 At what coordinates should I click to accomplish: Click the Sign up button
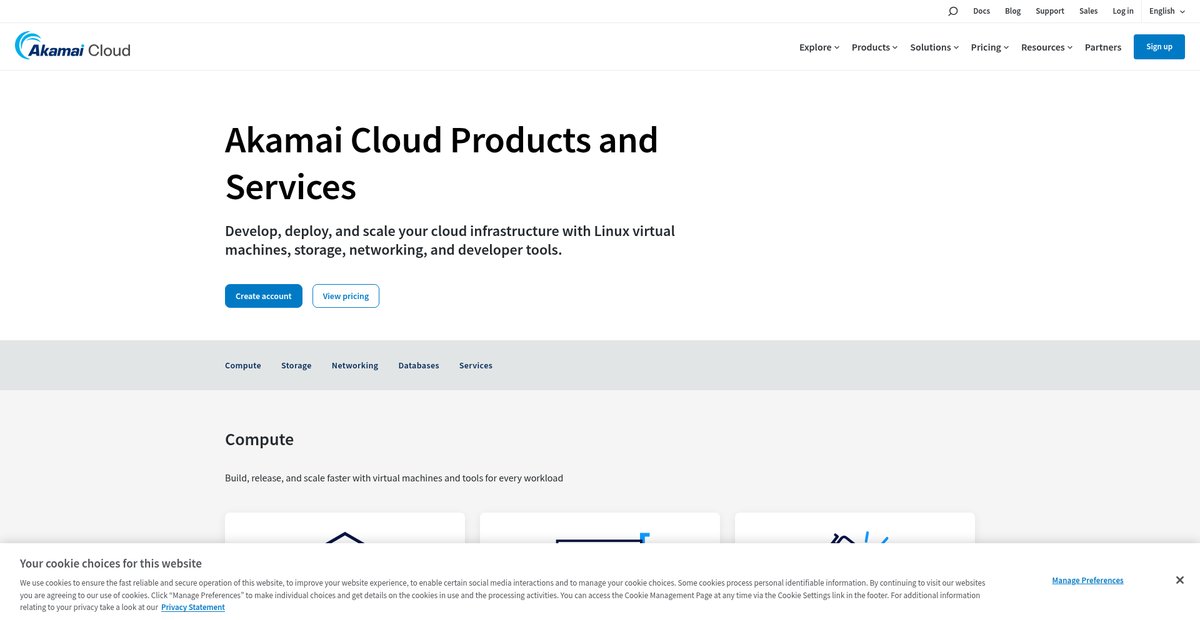(x=1159, y=46)
